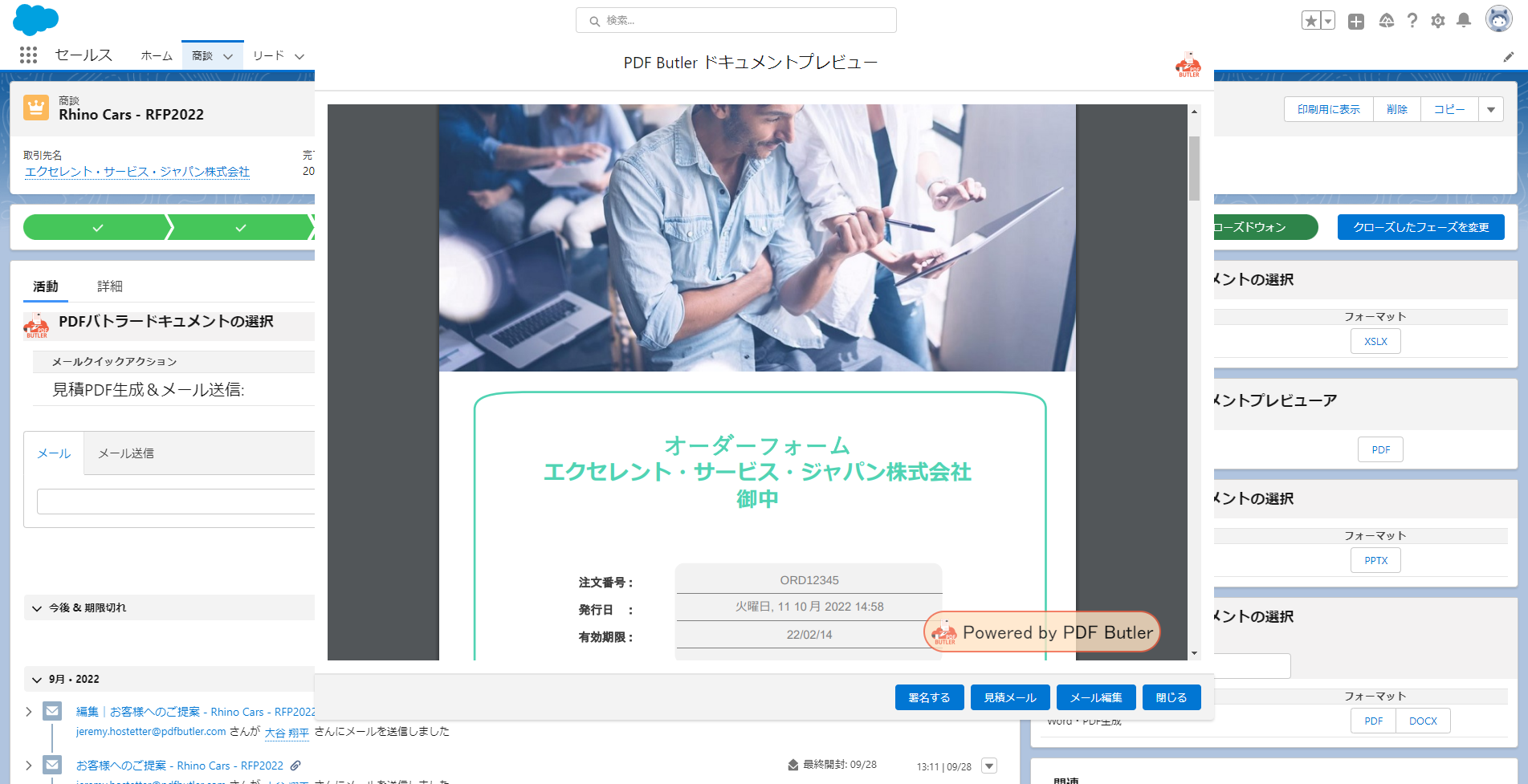Click the XSLX format button
Screen dimensions: 1528x784
(x=1375, y=341)
